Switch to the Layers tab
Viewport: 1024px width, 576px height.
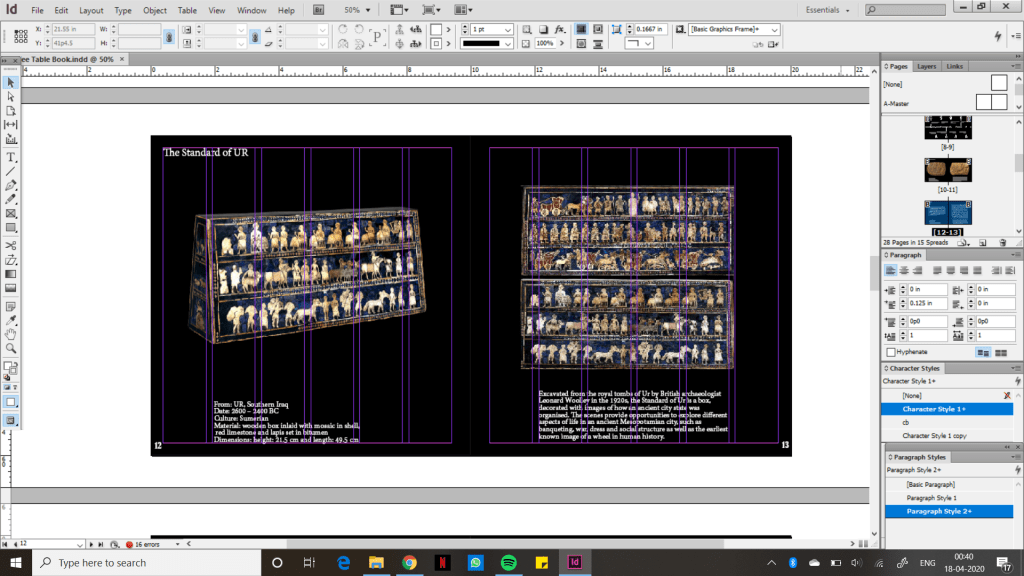coord(927,66)
